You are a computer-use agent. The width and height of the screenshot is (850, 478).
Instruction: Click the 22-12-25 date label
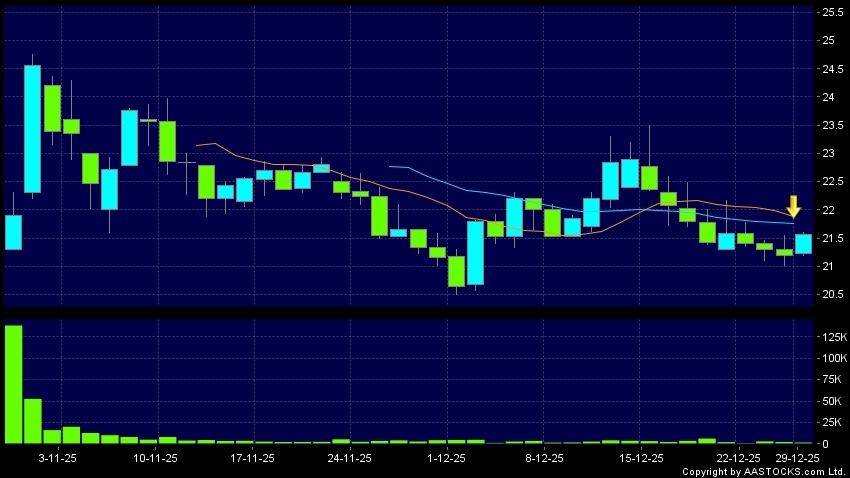pos(738,458)
